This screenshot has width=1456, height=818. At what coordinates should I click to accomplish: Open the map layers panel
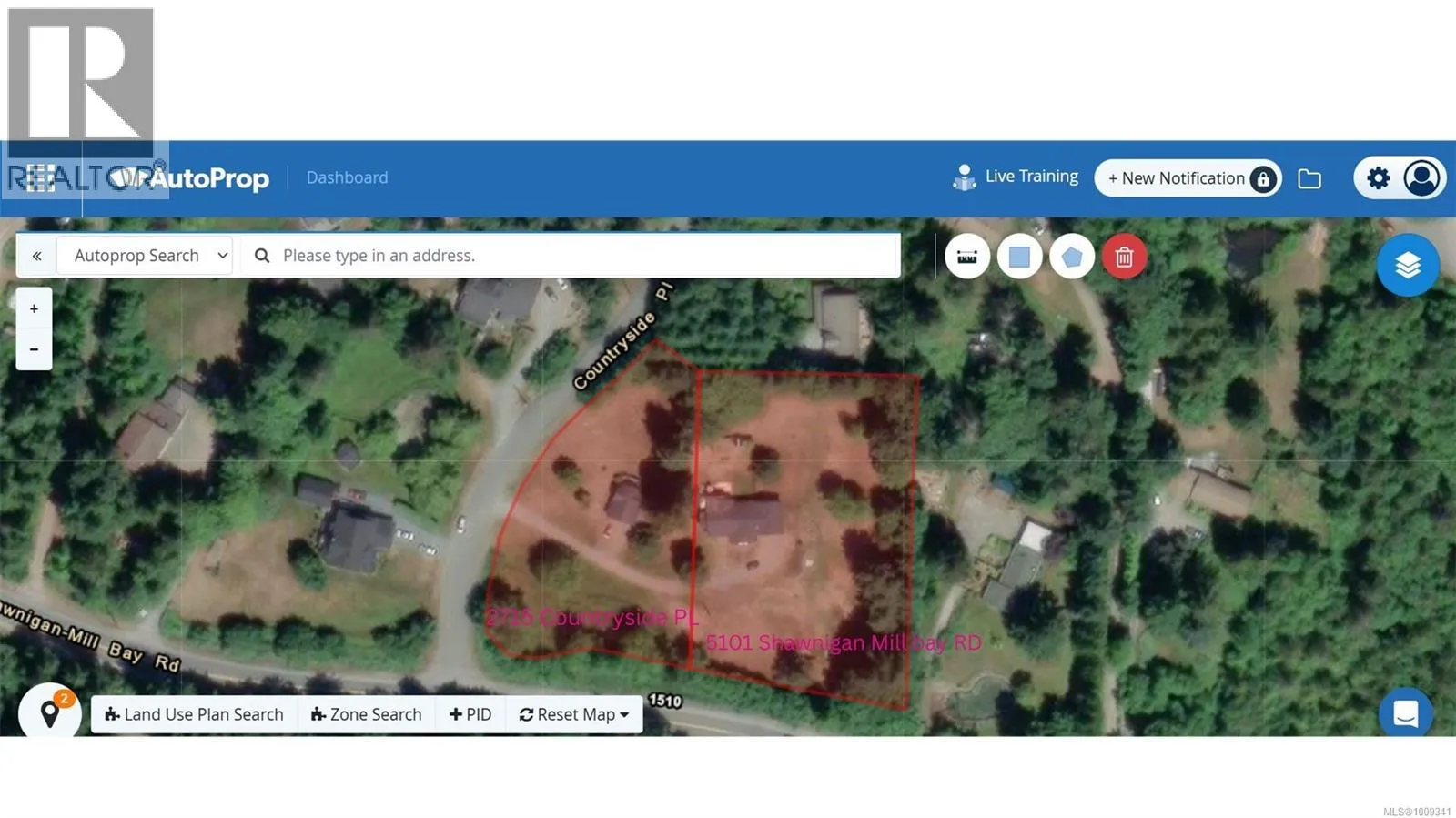tap(1407, 265)
